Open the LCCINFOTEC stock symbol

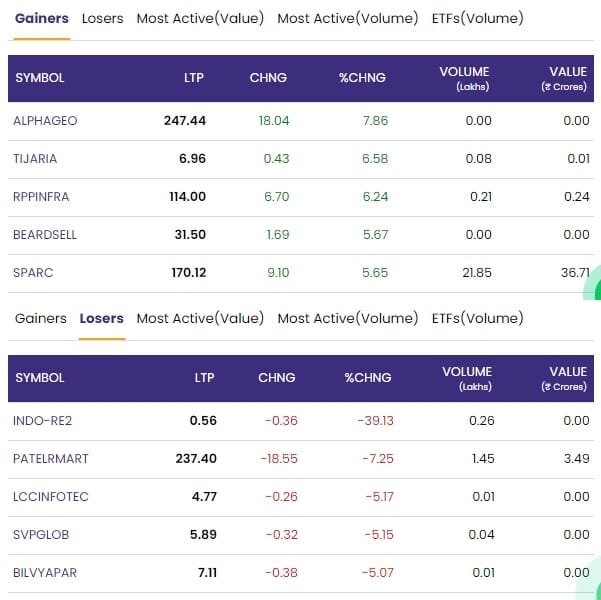49,497
